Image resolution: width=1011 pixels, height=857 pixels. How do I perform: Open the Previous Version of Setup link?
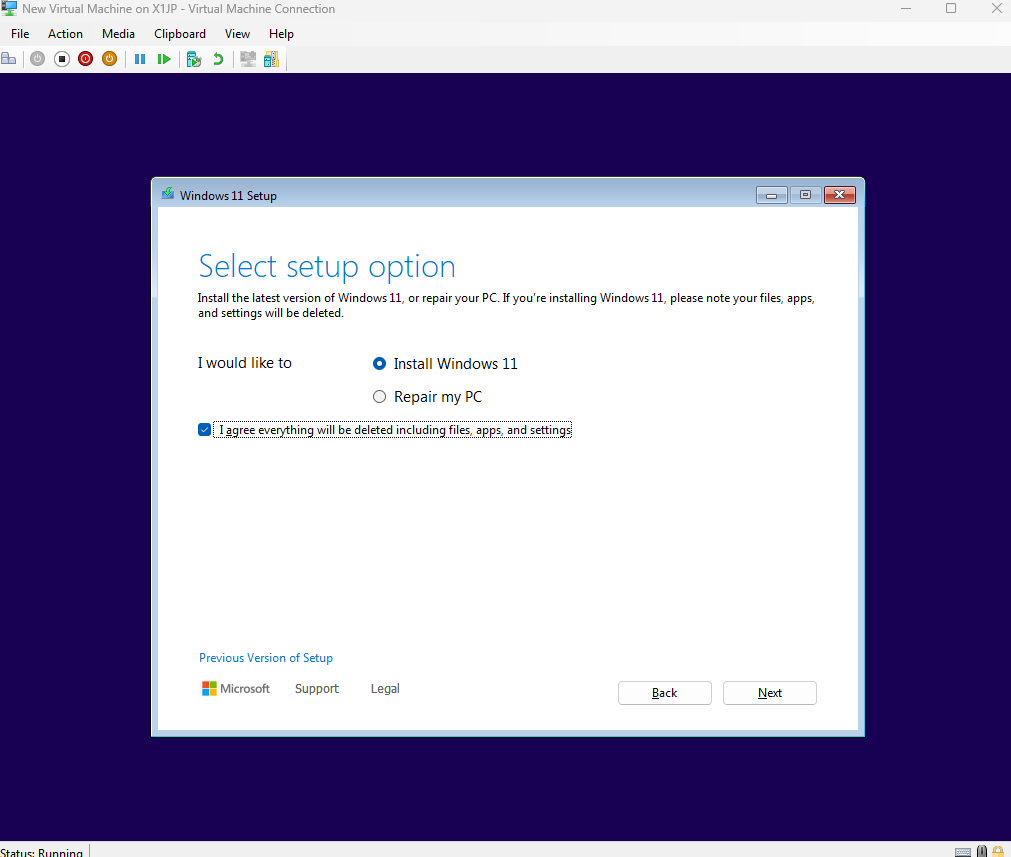click(x=266, y=658)
